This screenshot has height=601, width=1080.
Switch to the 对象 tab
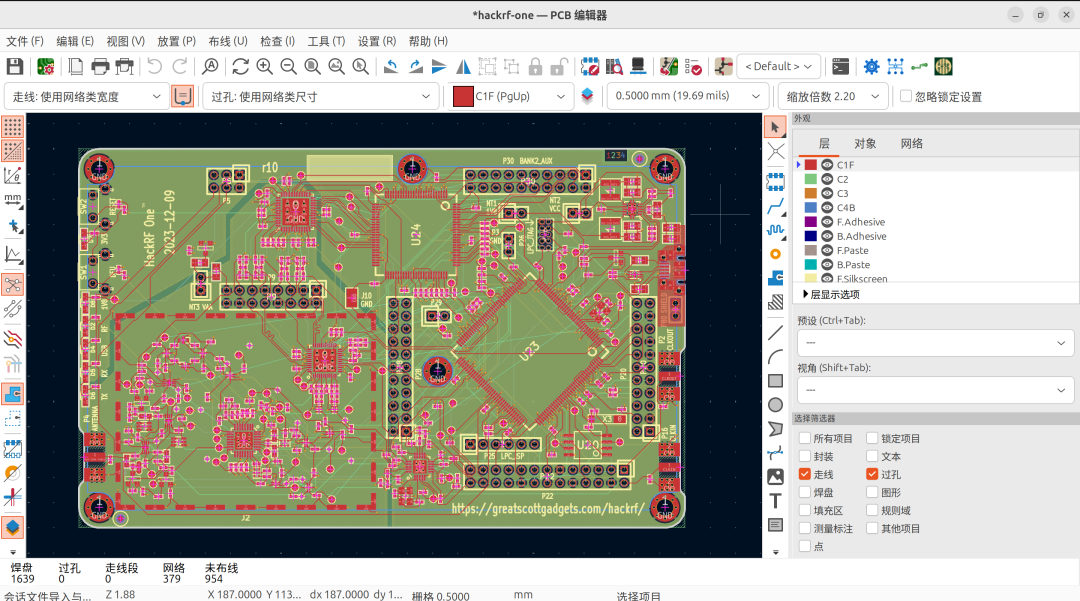(865, 143)
